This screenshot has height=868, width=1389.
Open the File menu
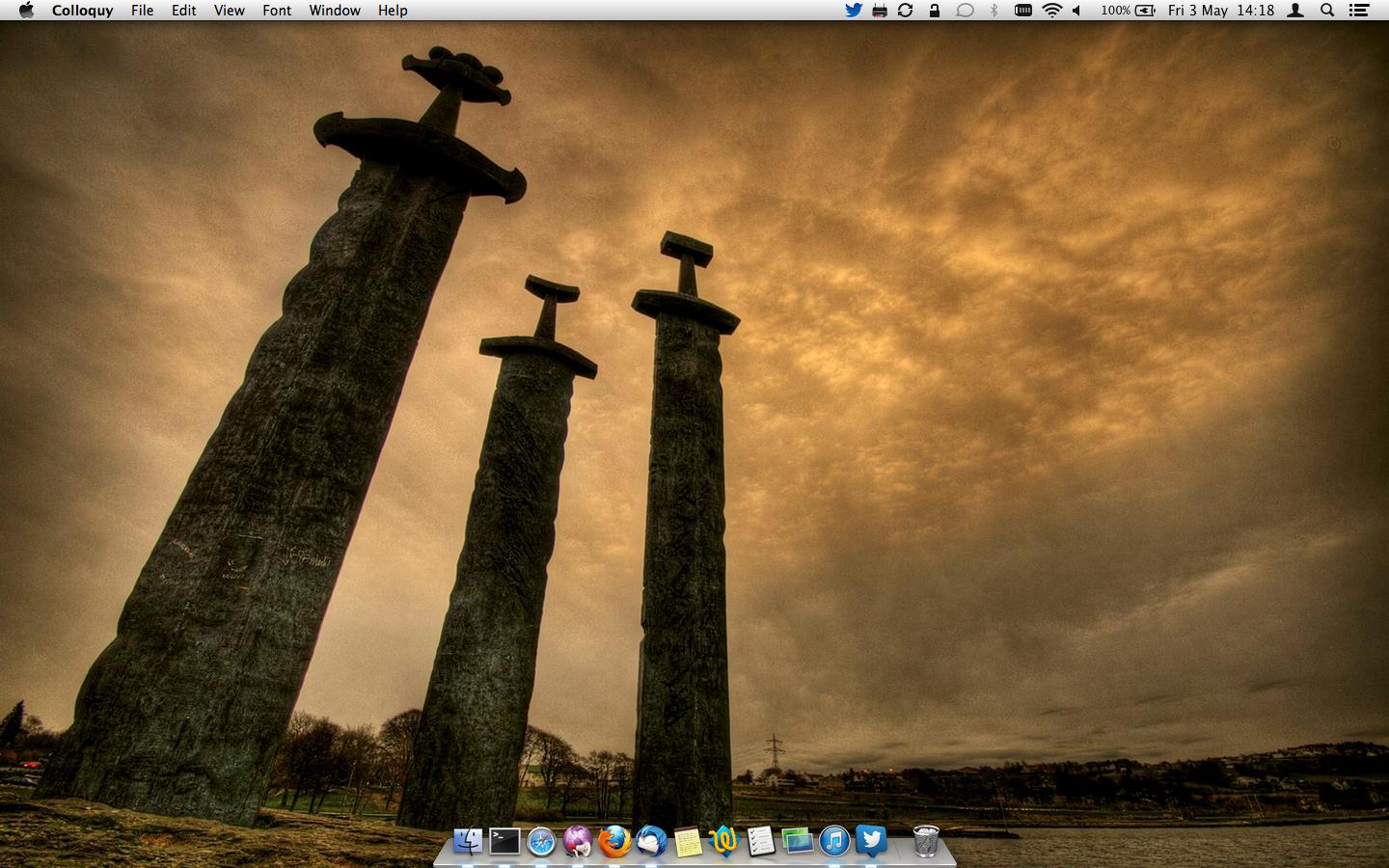point(142,11)
